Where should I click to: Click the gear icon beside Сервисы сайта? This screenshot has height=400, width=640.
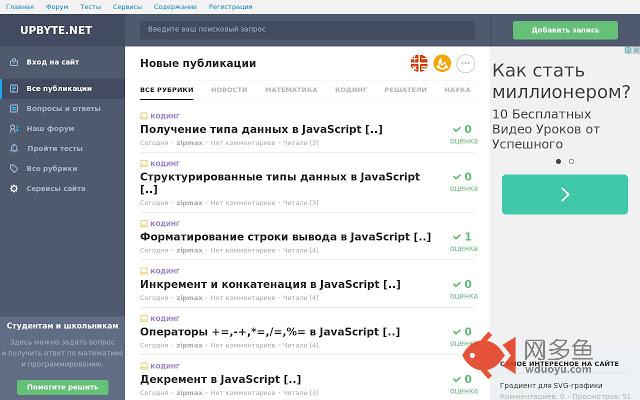pyautogui.click(x=14, y=188)
